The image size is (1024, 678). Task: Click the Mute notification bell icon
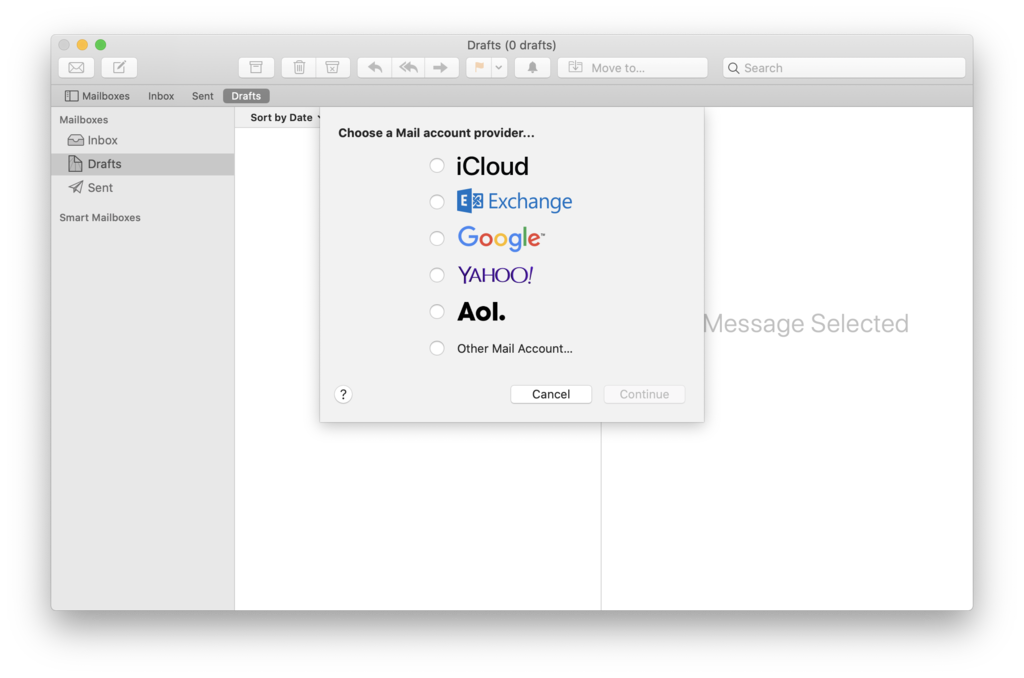pyautogui.click(x=532, y=67)
